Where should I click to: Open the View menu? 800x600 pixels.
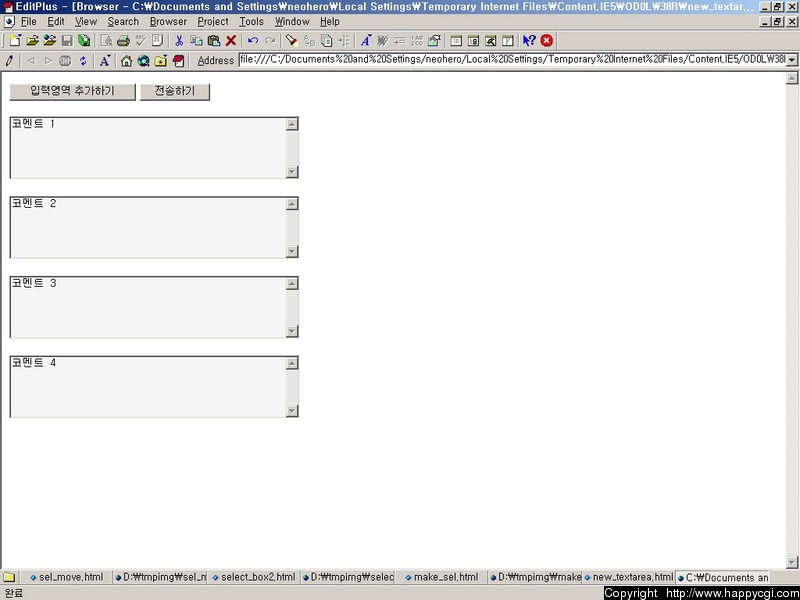click(x=86, y=21)
